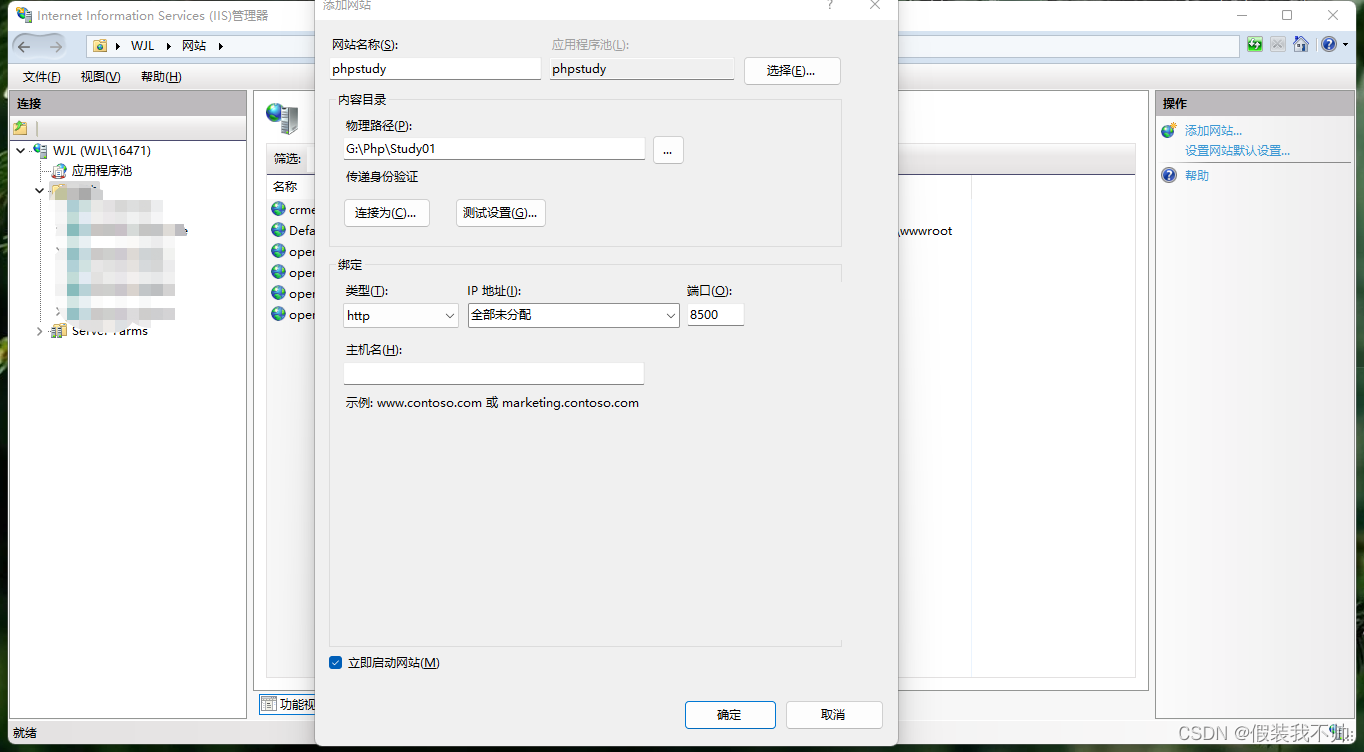Open the IP 地址 全部未分配 combo box
The image size is (1364, 752).
(x=574, y=316)
